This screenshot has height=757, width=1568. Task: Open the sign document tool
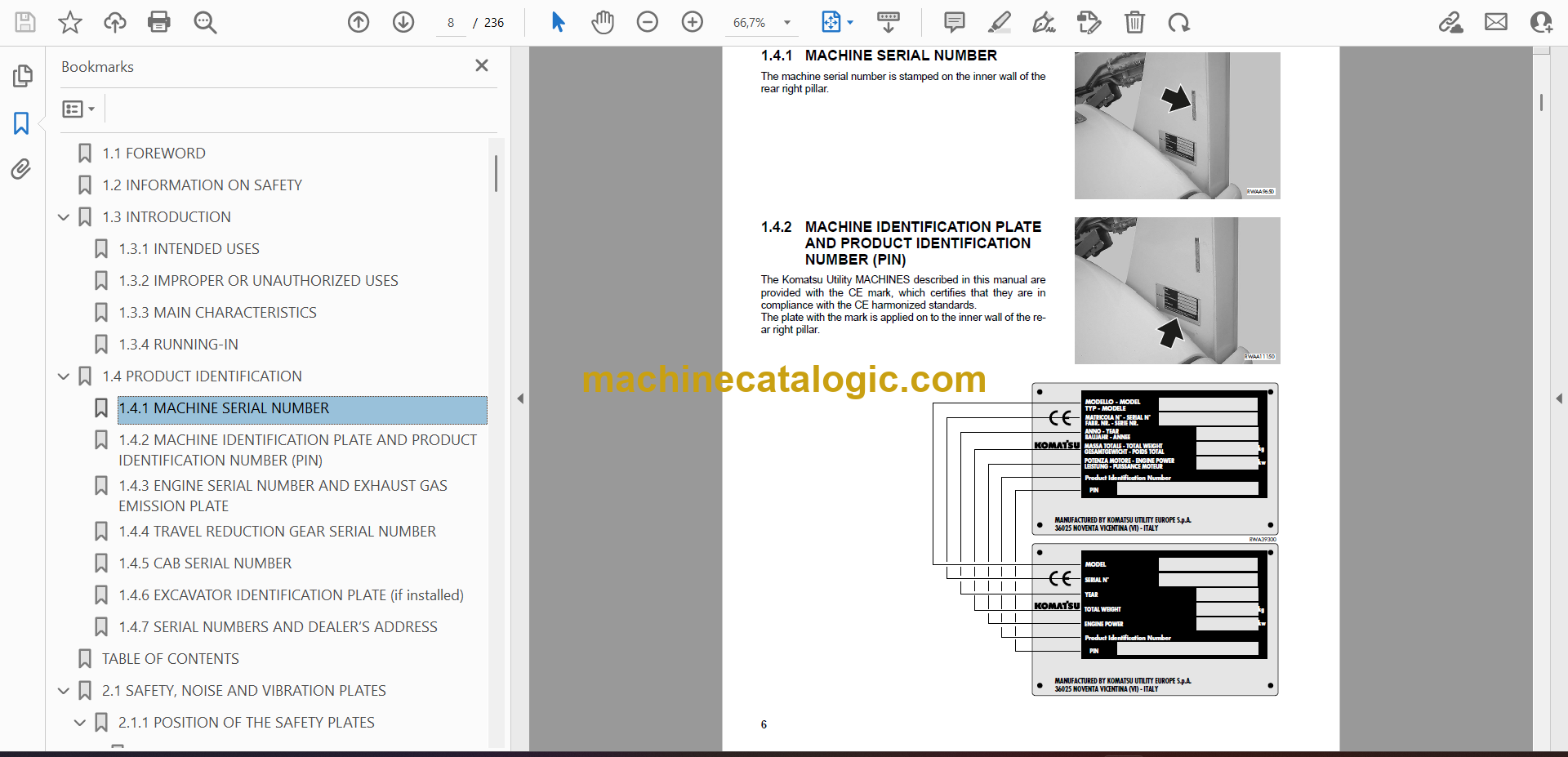(1044, 22)
